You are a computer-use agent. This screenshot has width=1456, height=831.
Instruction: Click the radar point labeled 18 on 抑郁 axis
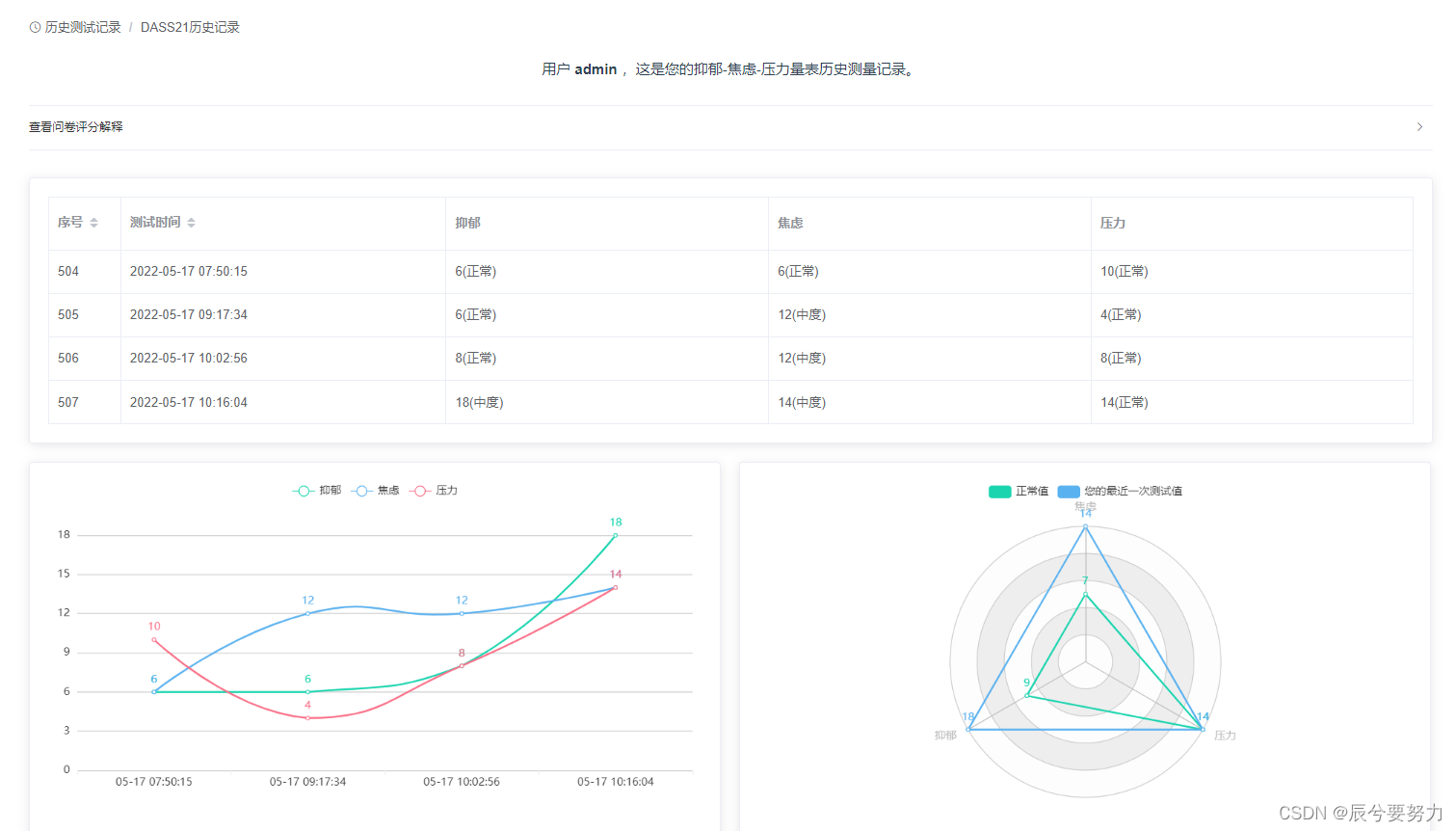point(968,730)
